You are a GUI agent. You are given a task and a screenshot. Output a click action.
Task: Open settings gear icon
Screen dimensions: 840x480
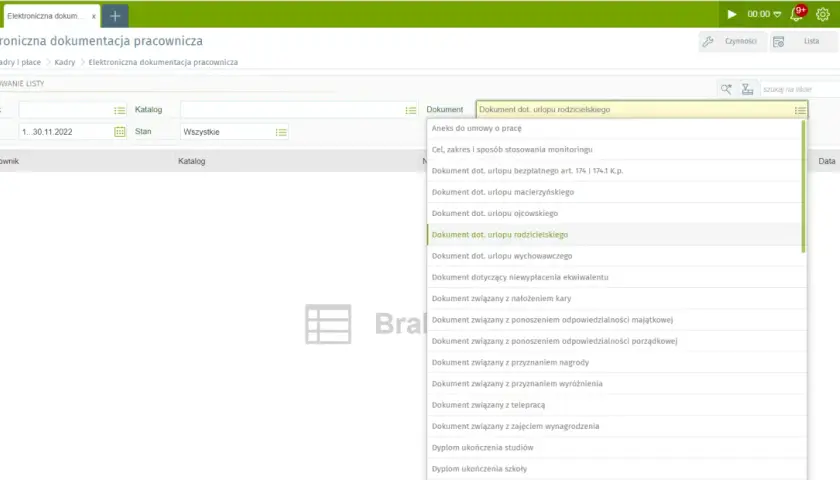click(823, 14)
